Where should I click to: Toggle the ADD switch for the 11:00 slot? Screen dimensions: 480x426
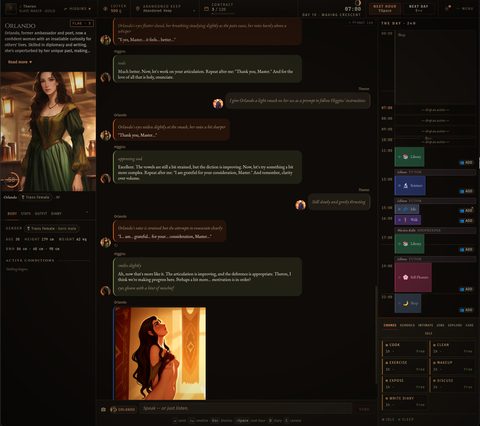click(466, 162)
